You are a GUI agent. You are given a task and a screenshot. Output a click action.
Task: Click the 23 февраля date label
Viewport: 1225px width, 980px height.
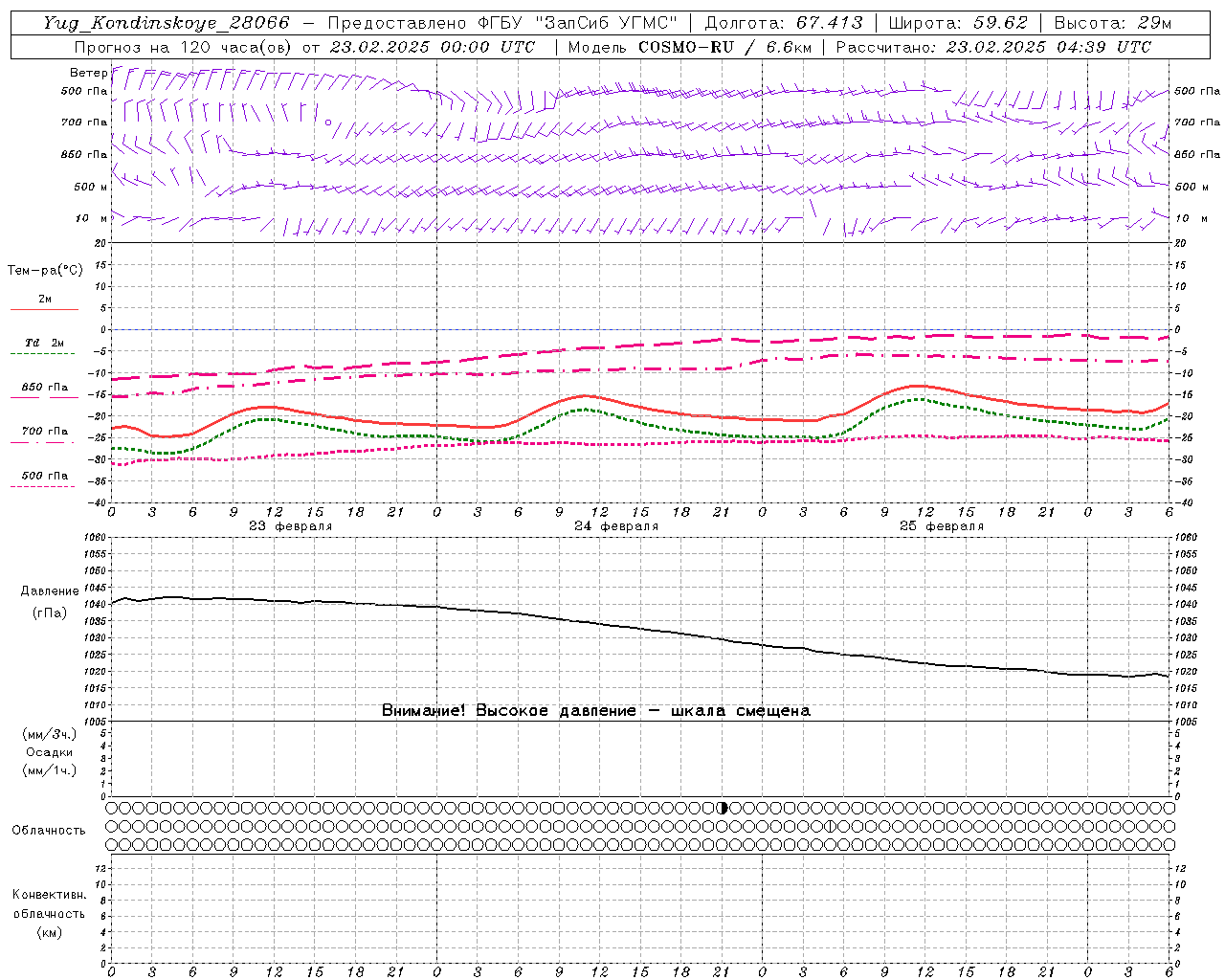(x=291, y=526)
